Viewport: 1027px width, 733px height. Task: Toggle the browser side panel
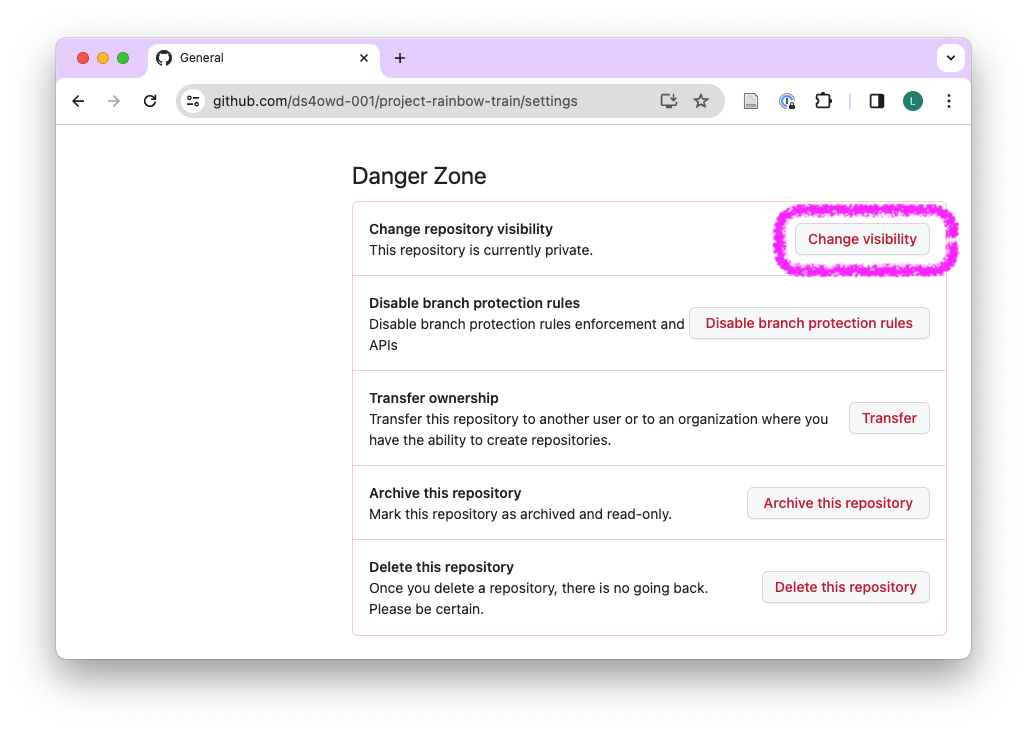(877, 101)
